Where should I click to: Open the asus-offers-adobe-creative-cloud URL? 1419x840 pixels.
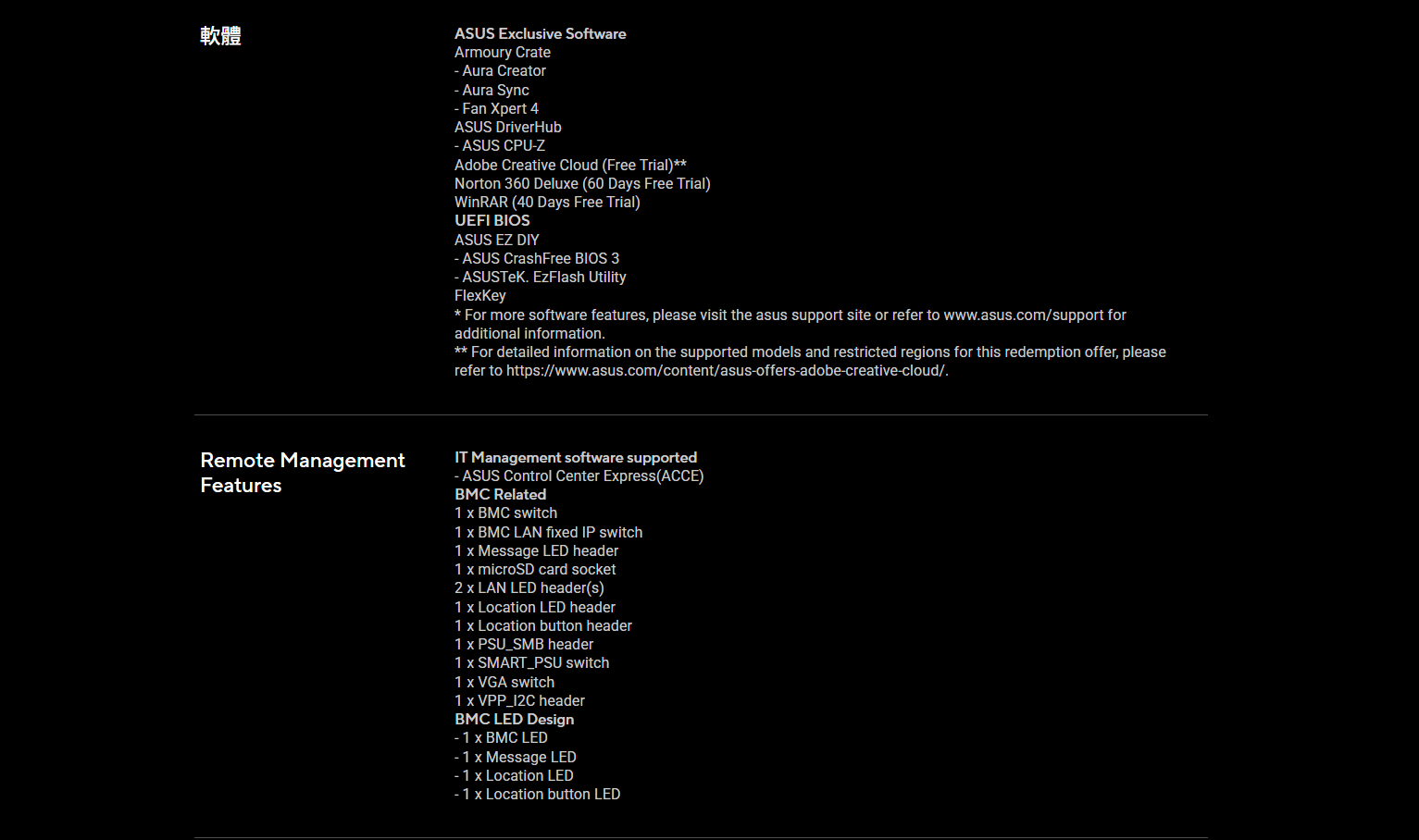click(727, 371)
